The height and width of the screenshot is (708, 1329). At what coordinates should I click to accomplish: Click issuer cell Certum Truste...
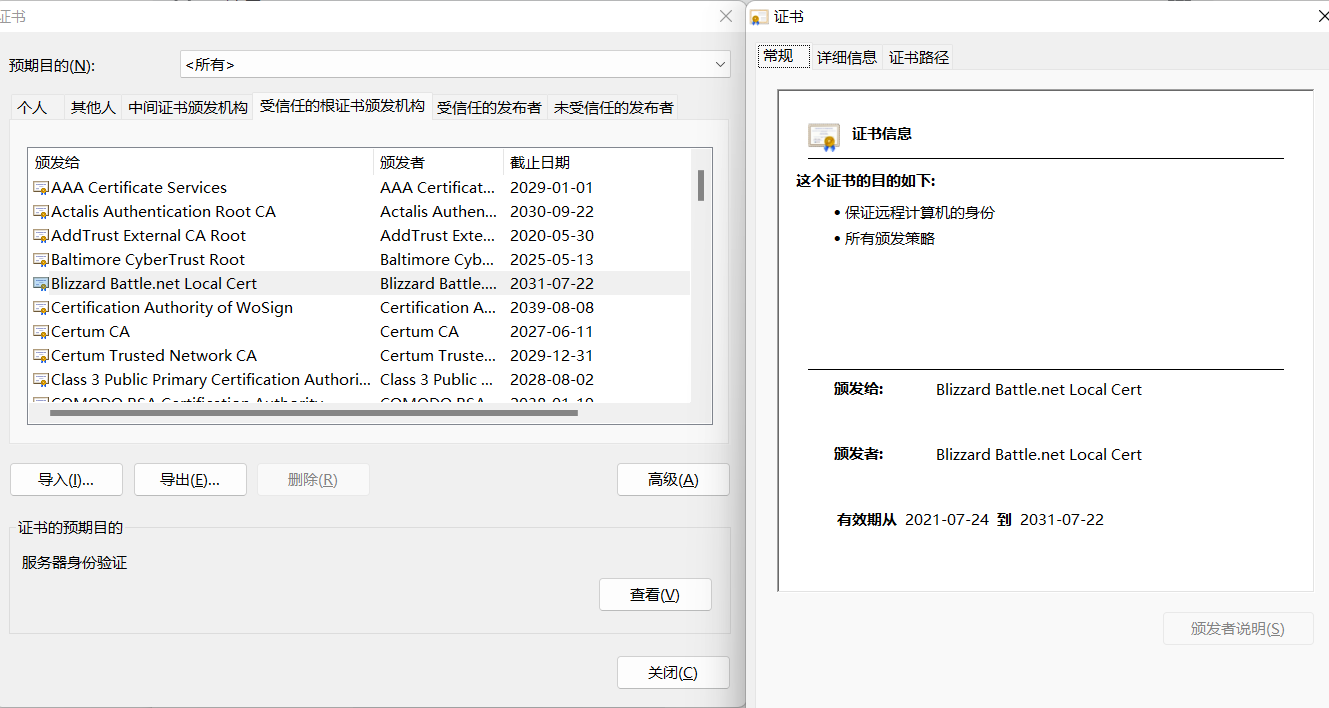pyautogui.click(x=438, y=356)
